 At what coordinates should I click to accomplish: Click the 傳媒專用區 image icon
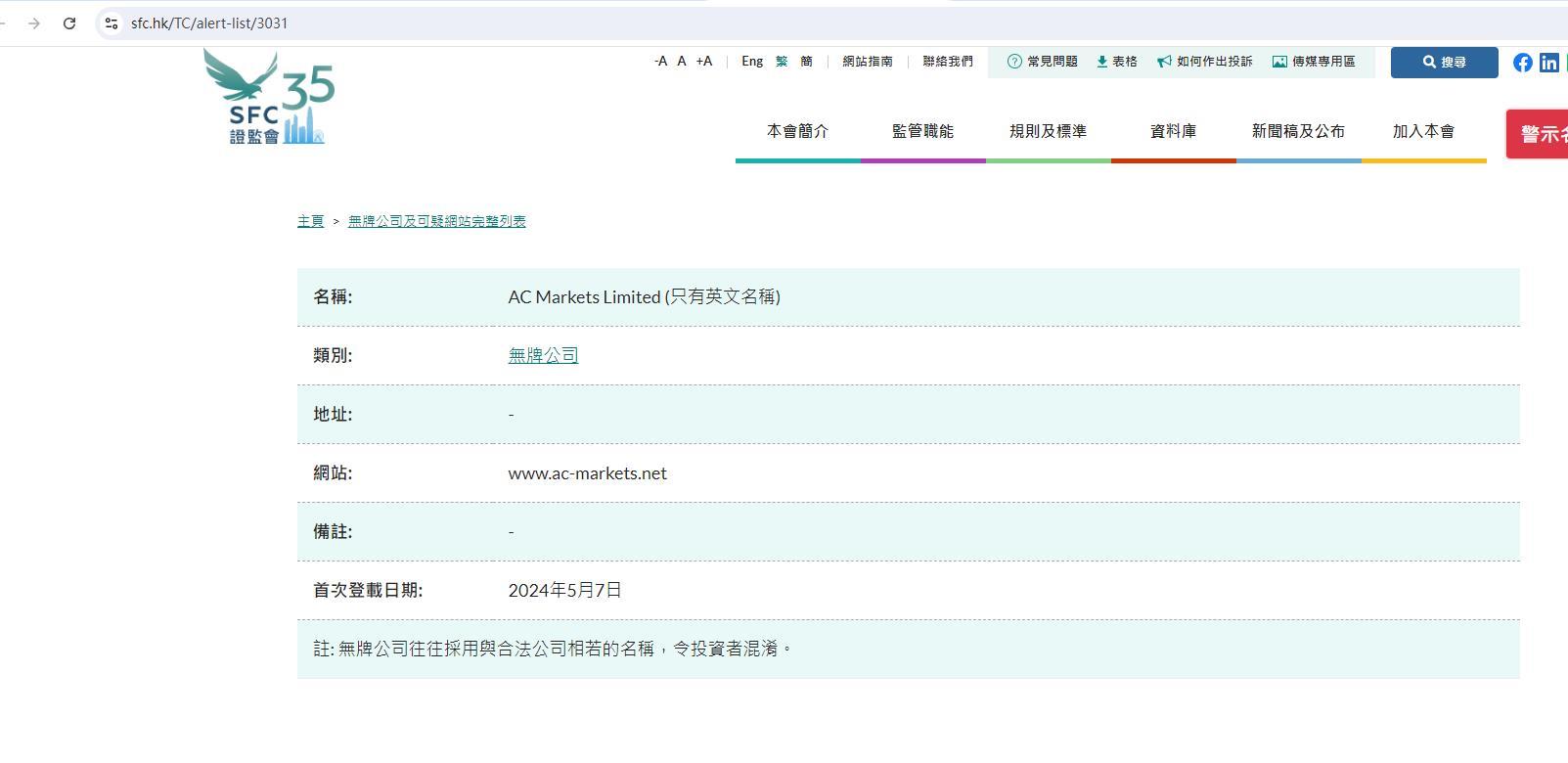pyautogui.click(x=1279, y=62)
